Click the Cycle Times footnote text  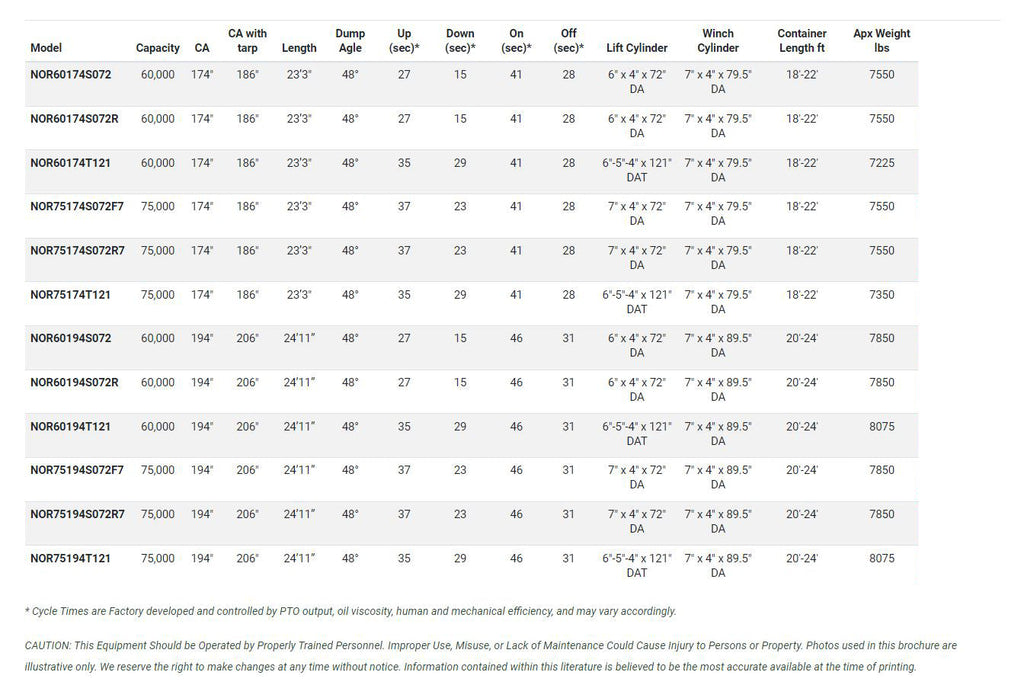pos(351,611)
